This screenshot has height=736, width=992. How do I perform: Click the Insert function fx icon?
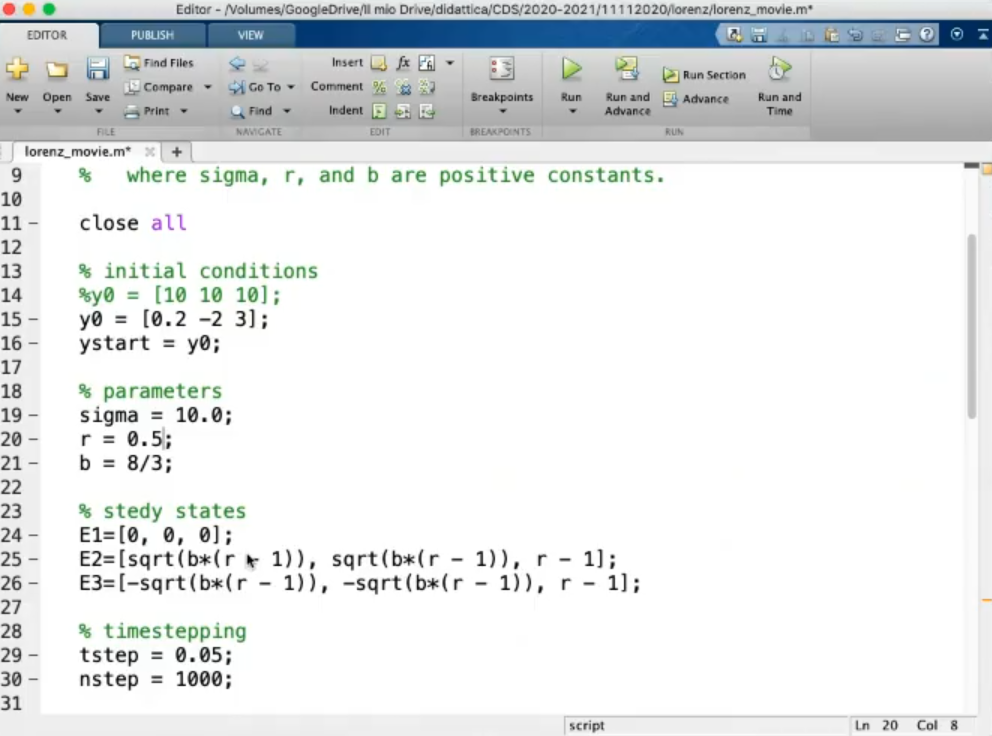[403, 62]
